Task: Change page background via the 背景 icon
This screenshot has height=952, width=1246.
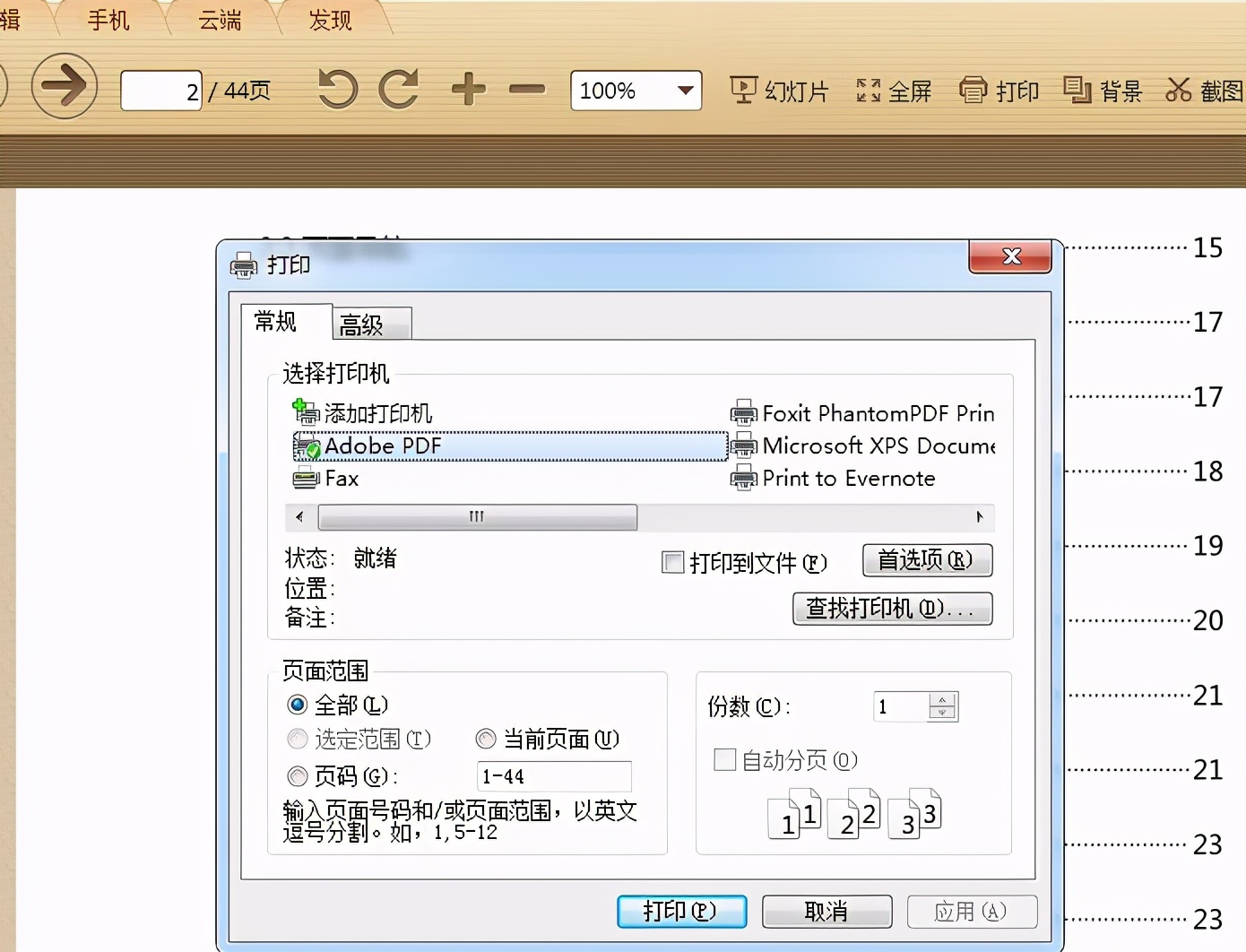Action: [1101, 90]
